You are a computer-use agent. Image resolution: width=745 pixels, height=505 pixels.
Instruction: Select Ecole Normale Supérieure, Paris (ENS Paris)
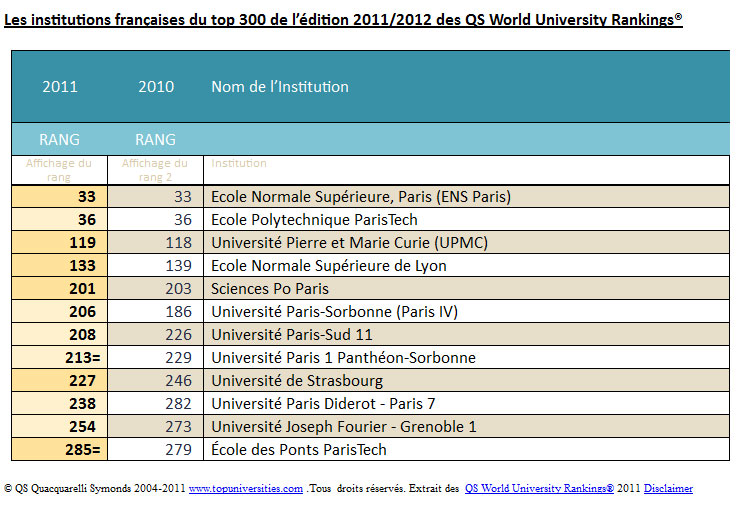click(x=466, y=196)
